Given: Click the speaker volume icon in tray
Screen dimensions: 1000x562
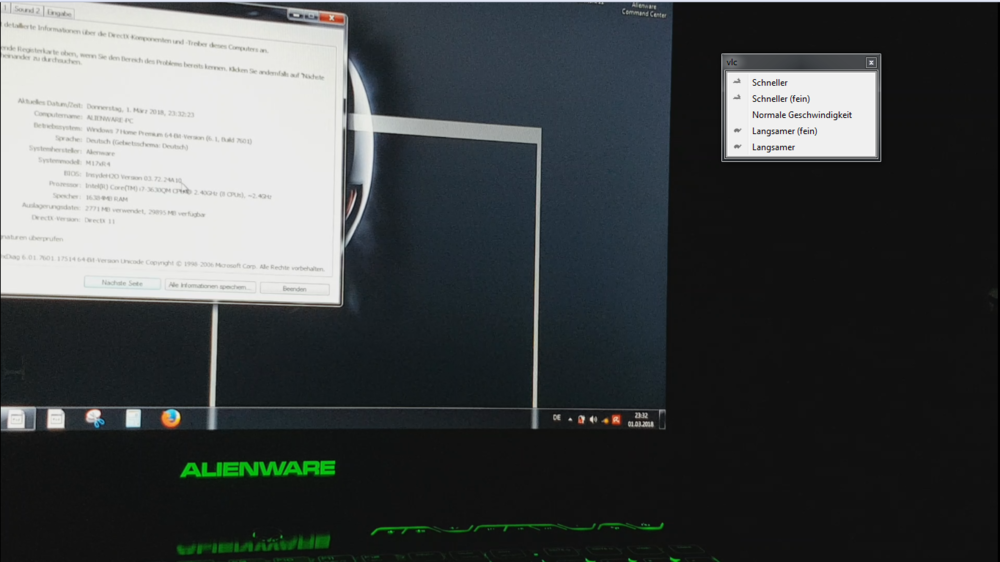Looking at the screenshot, I should [x=593, y=419].
